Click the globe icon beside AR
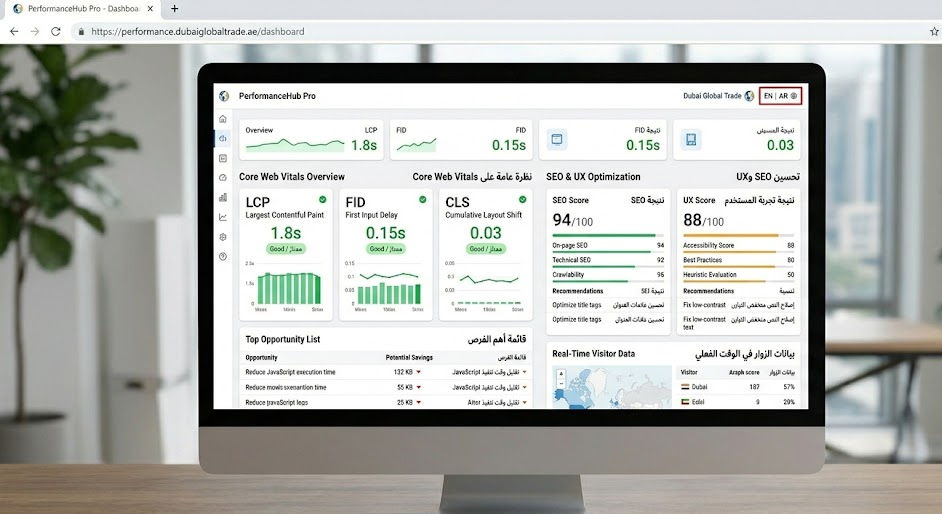Image resolution: width=942 pixels, height=514 pixels. pyautogui.click(x=794, y=96)
